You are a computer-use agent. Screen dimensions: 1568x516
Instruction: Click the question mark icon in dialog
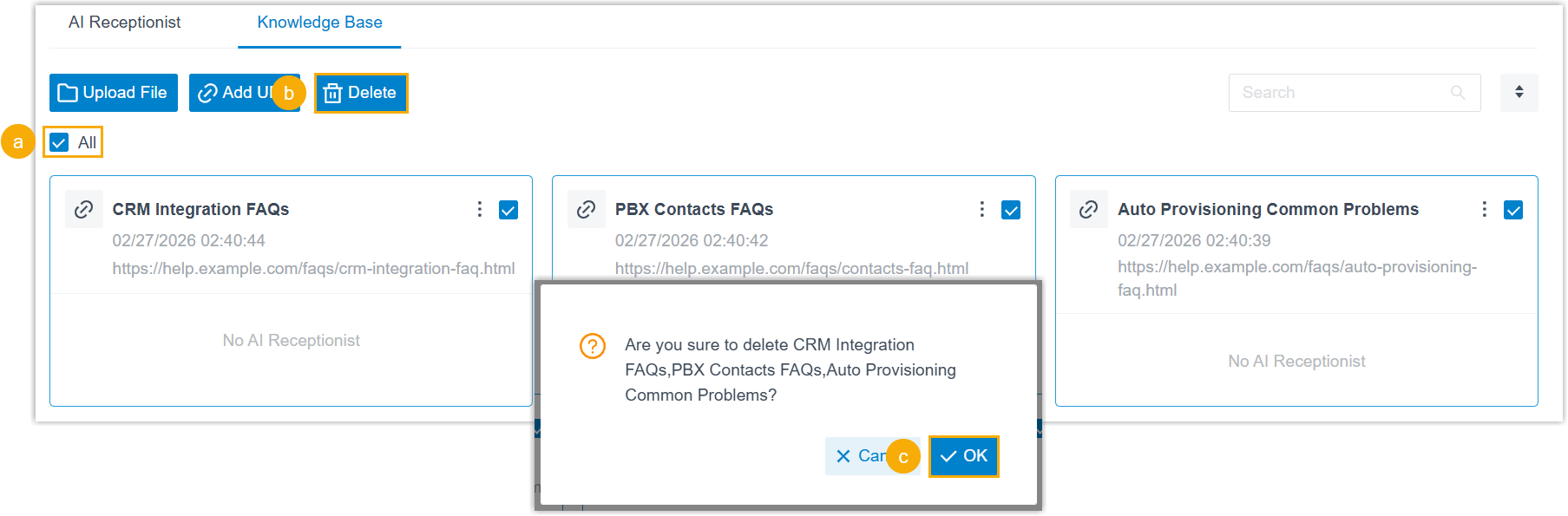point(593,346)
